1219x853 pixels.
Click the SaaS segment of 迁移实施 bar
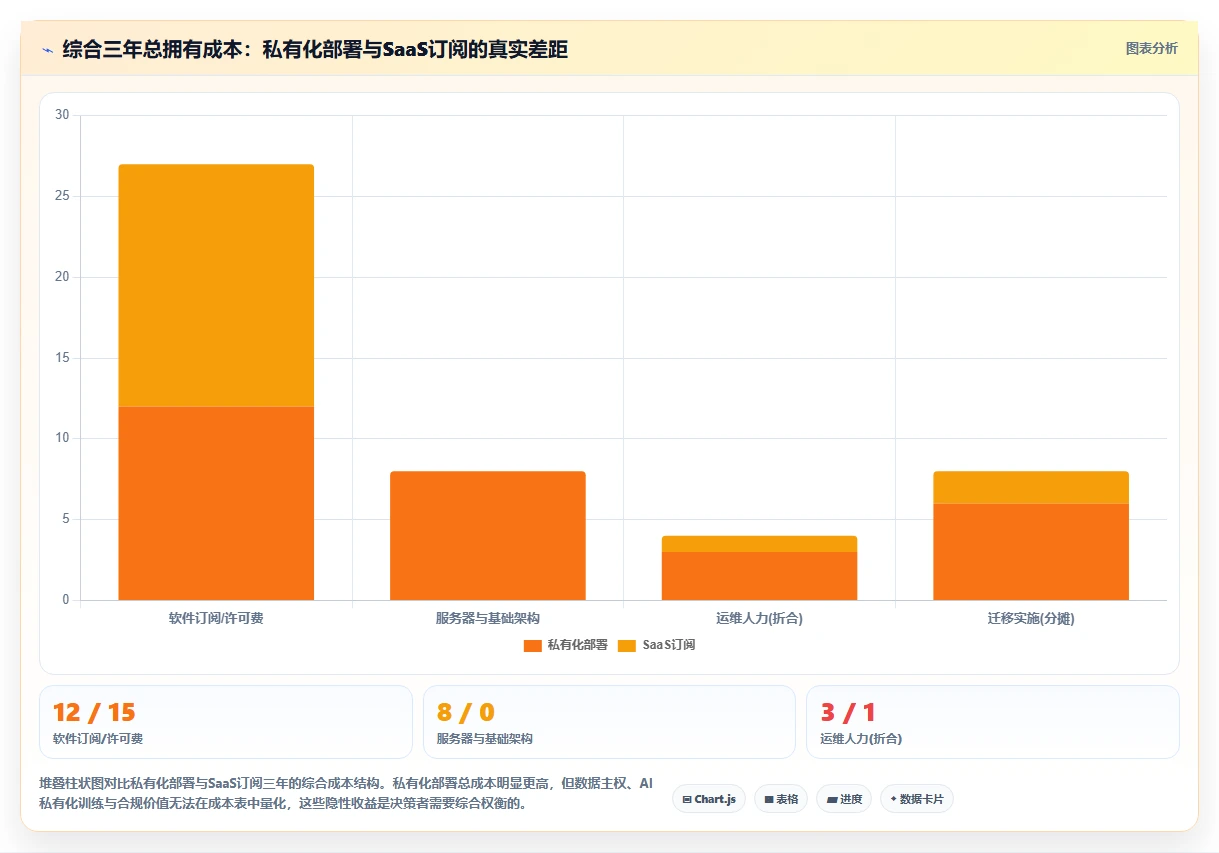[1031, 487]
